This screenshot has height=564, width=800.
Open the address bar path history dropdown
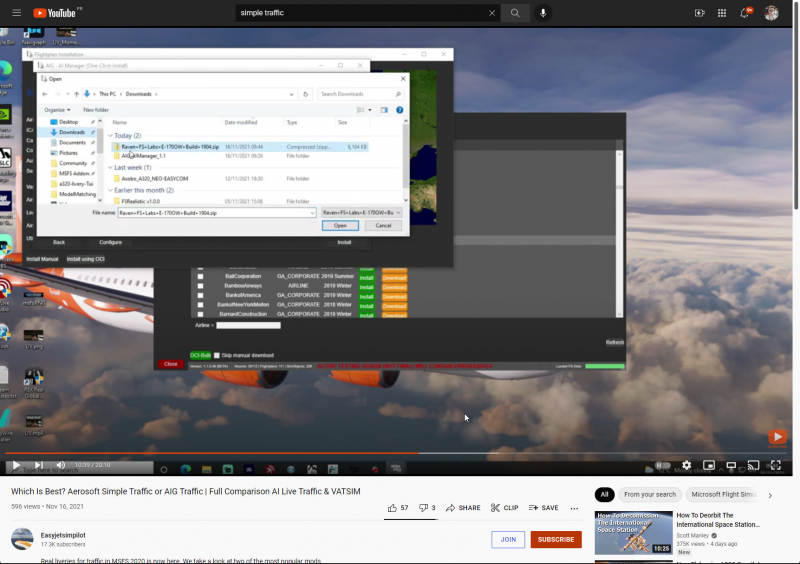tap(291, 94)
